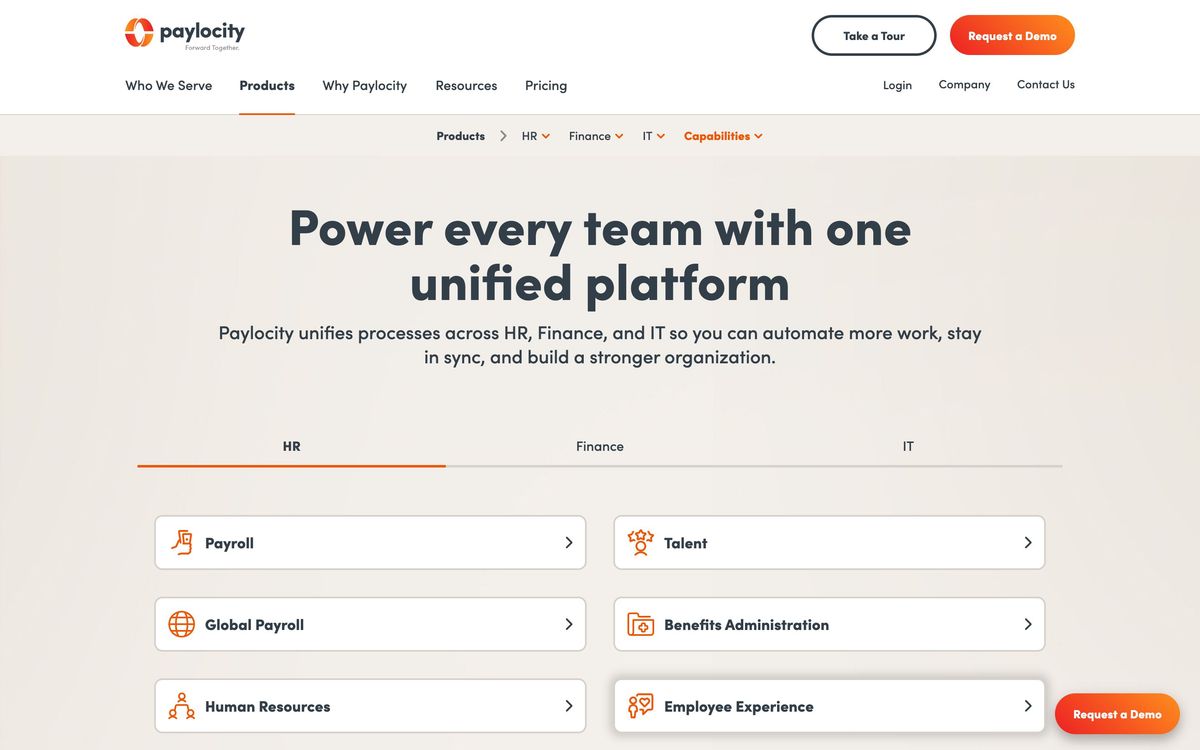
Task: Click the Global Payroll globe icon
Action: (x=181, y=625)
